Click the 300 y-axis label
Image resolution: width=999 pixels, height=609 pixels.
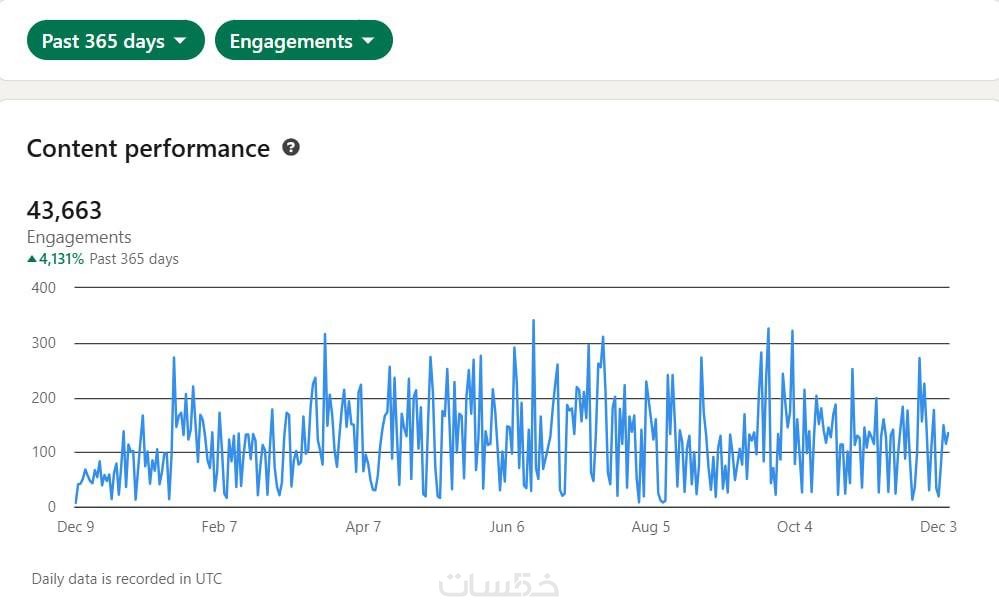(x=43, y=343)
